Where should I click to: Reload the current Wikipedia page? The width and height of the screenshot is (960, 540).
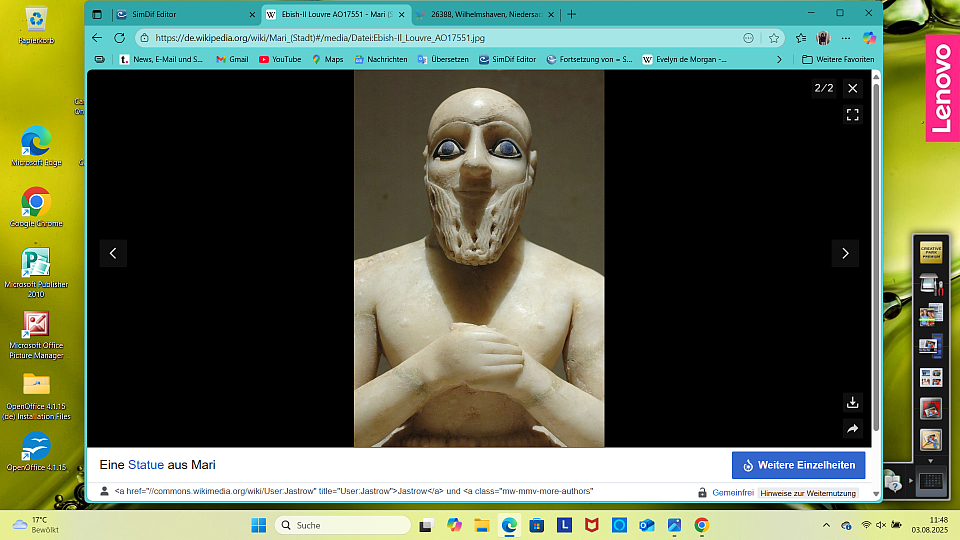coord(119,38)
